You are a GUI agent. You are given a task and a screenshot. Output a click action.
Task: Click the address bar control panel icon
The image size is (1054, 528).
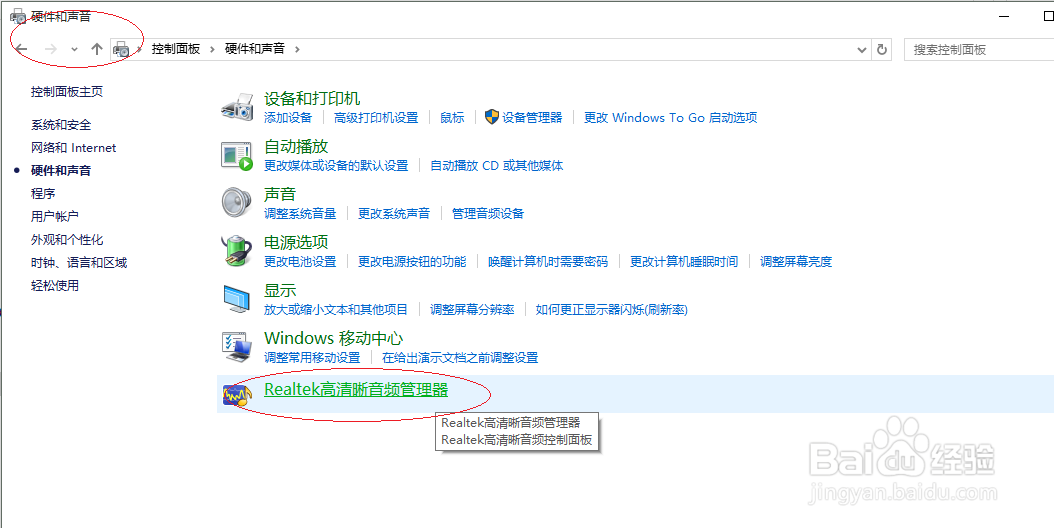122,49
